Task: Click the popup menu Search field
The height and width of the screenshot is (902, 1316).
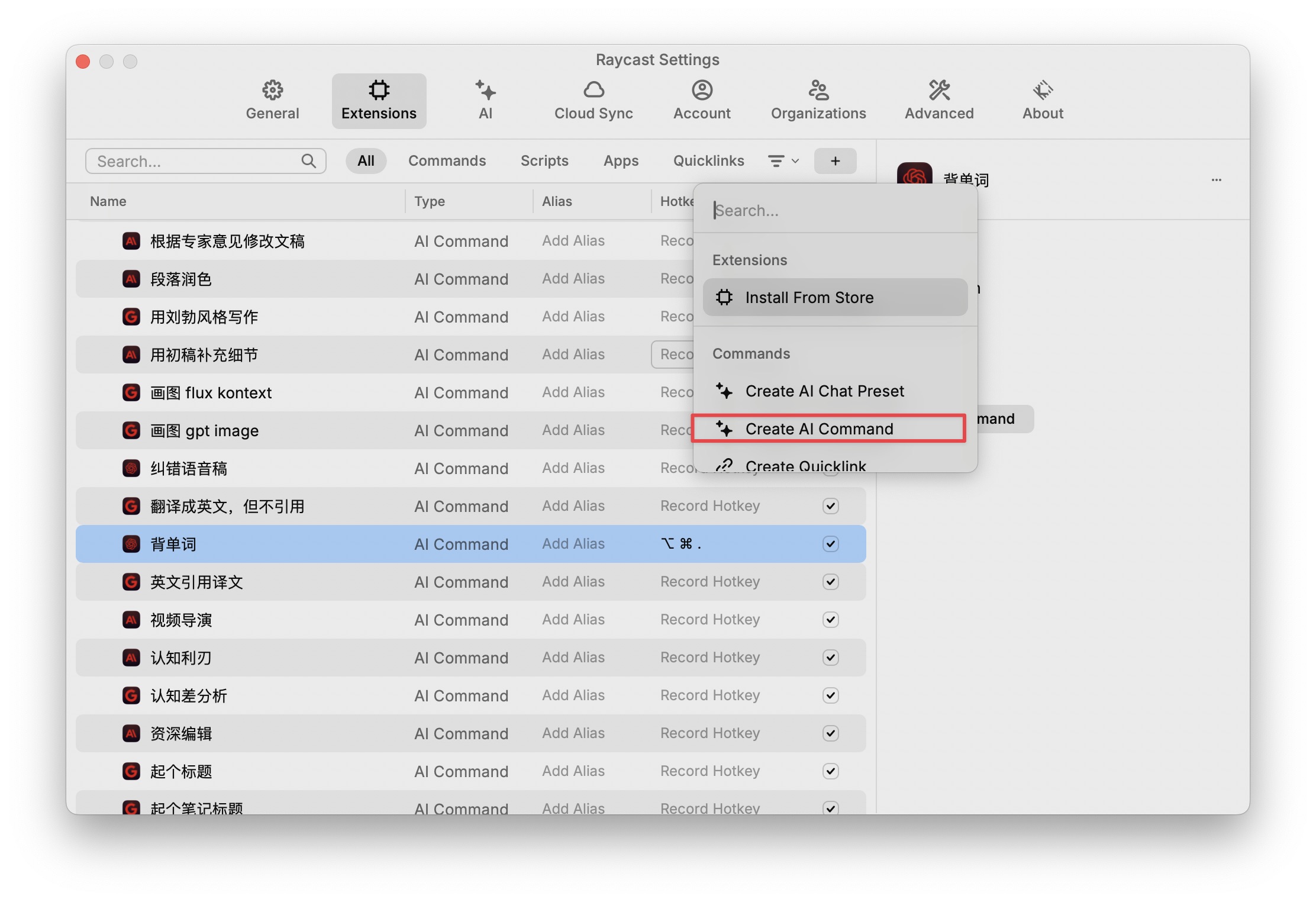Action: 835,210
